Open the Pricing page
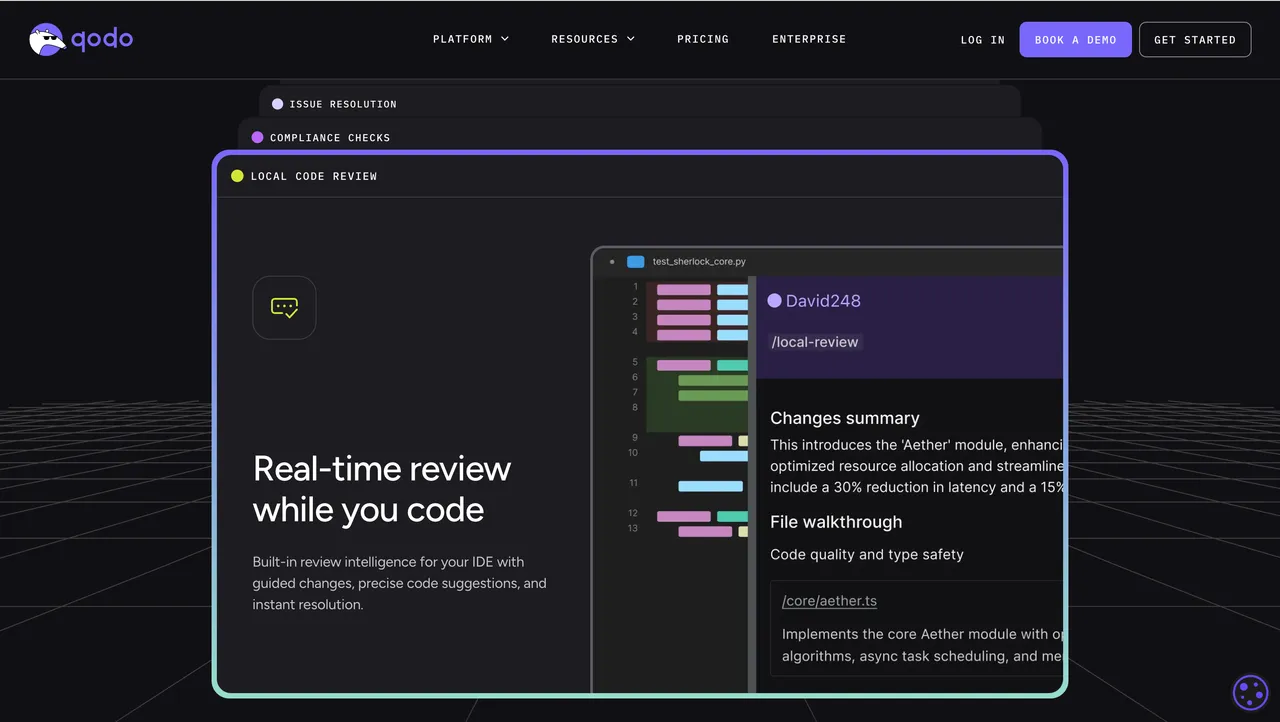This screenshot has width=1280, height=722. [703, 39]
